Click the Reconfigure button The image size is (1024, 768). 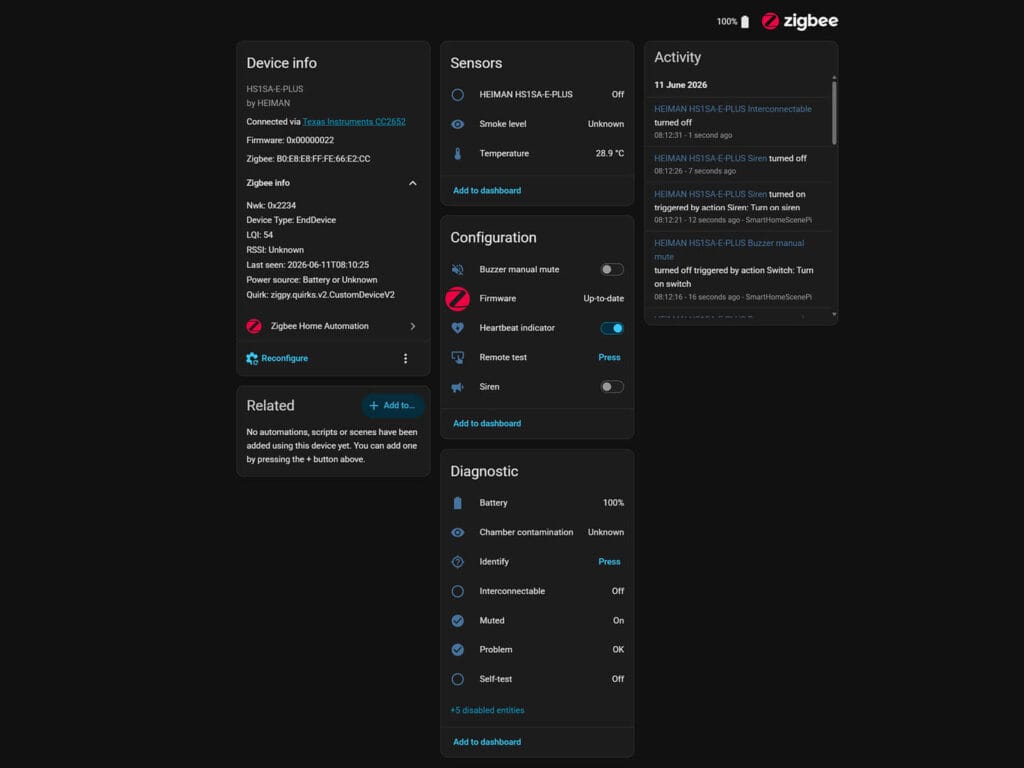[277, 359]
